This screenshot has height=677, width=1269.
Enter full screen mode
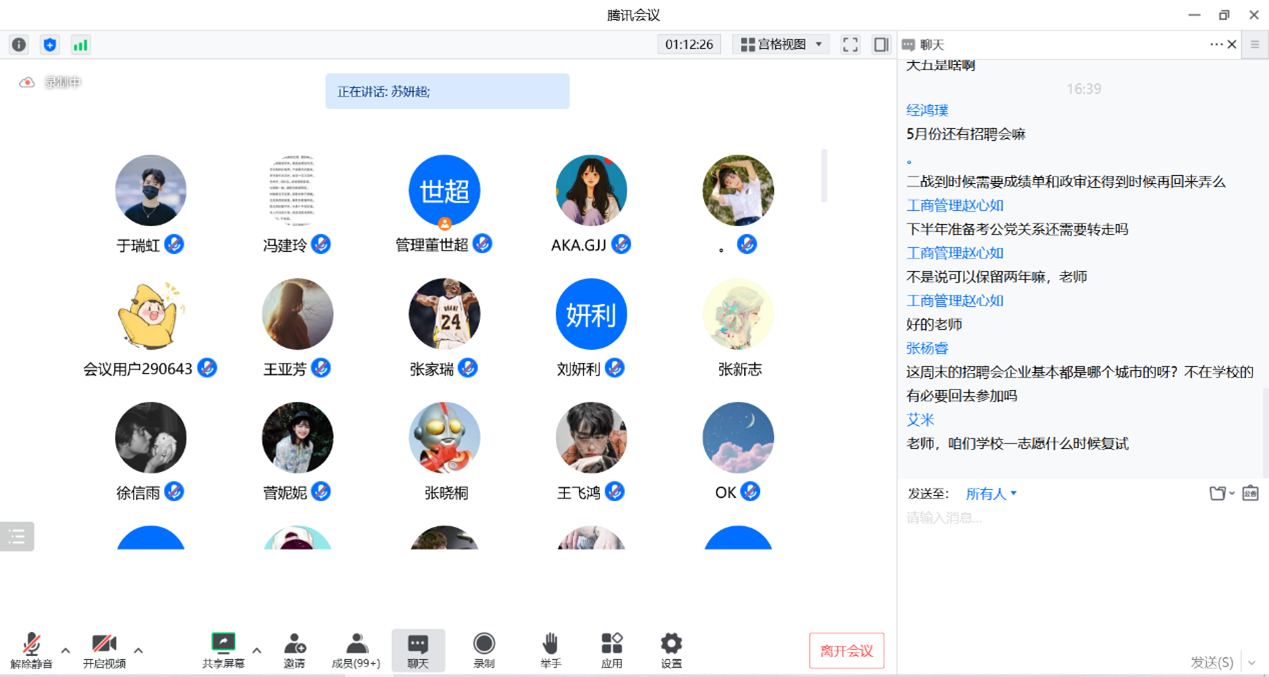850,45
